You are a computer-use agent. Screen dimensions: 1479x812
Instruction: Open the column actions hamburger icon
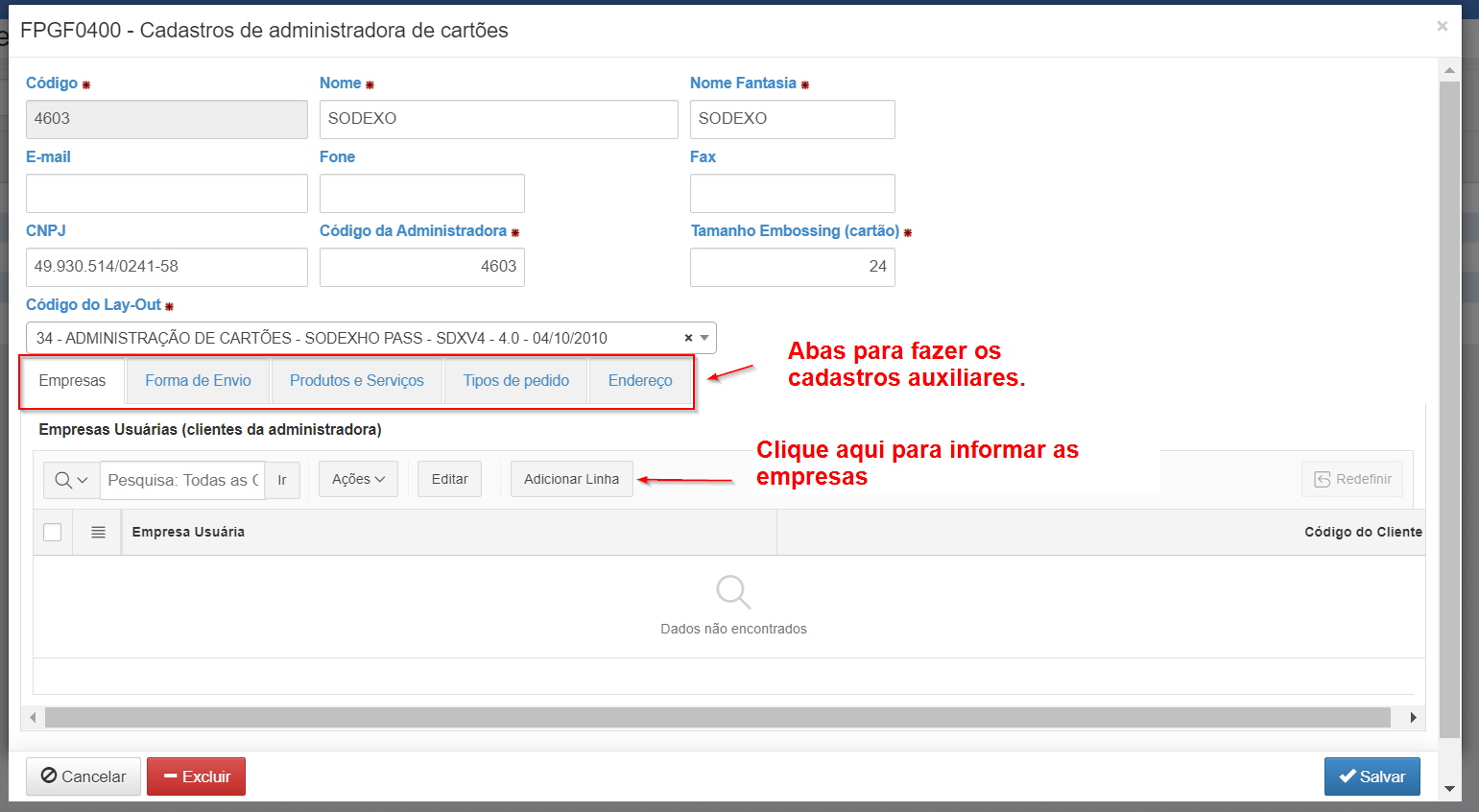click(x=98, y=532)
